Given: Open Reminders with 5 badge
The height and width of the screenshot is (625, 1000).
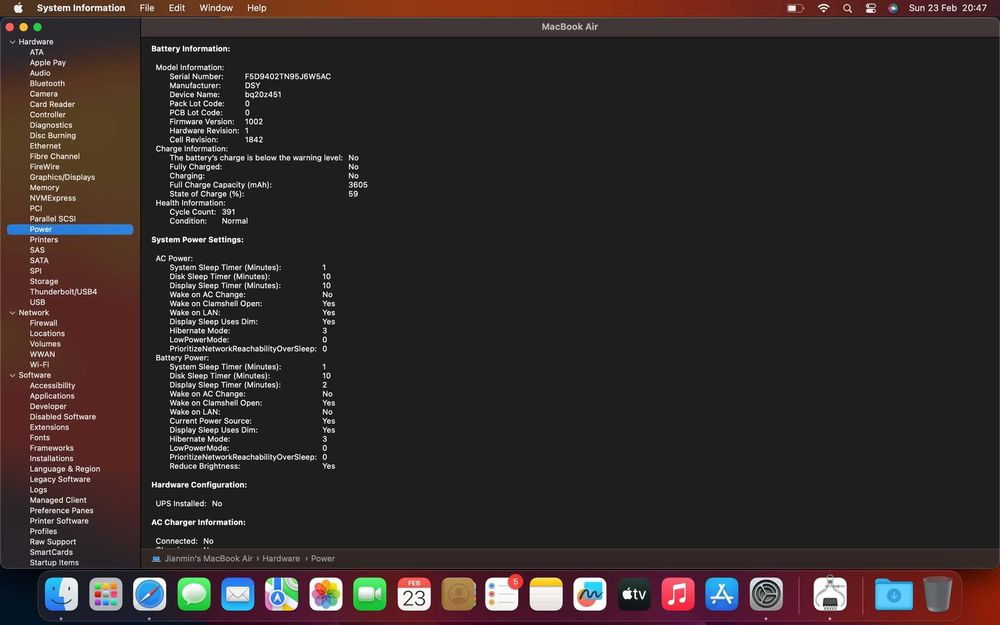Looking at the screenshot, I should pos(502,594).
